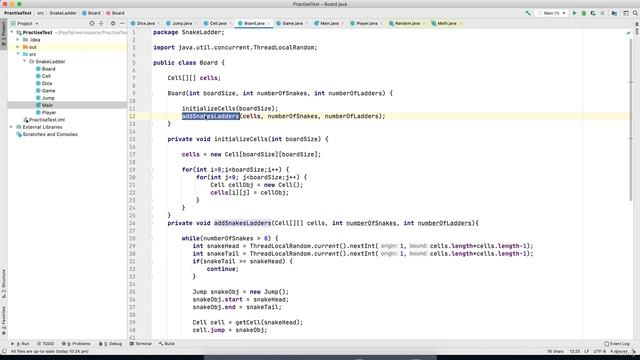The width and height of the screenshot is (640, 360).
Task: Click the 4 spaces indent indicator
Action: click(618, 351)
